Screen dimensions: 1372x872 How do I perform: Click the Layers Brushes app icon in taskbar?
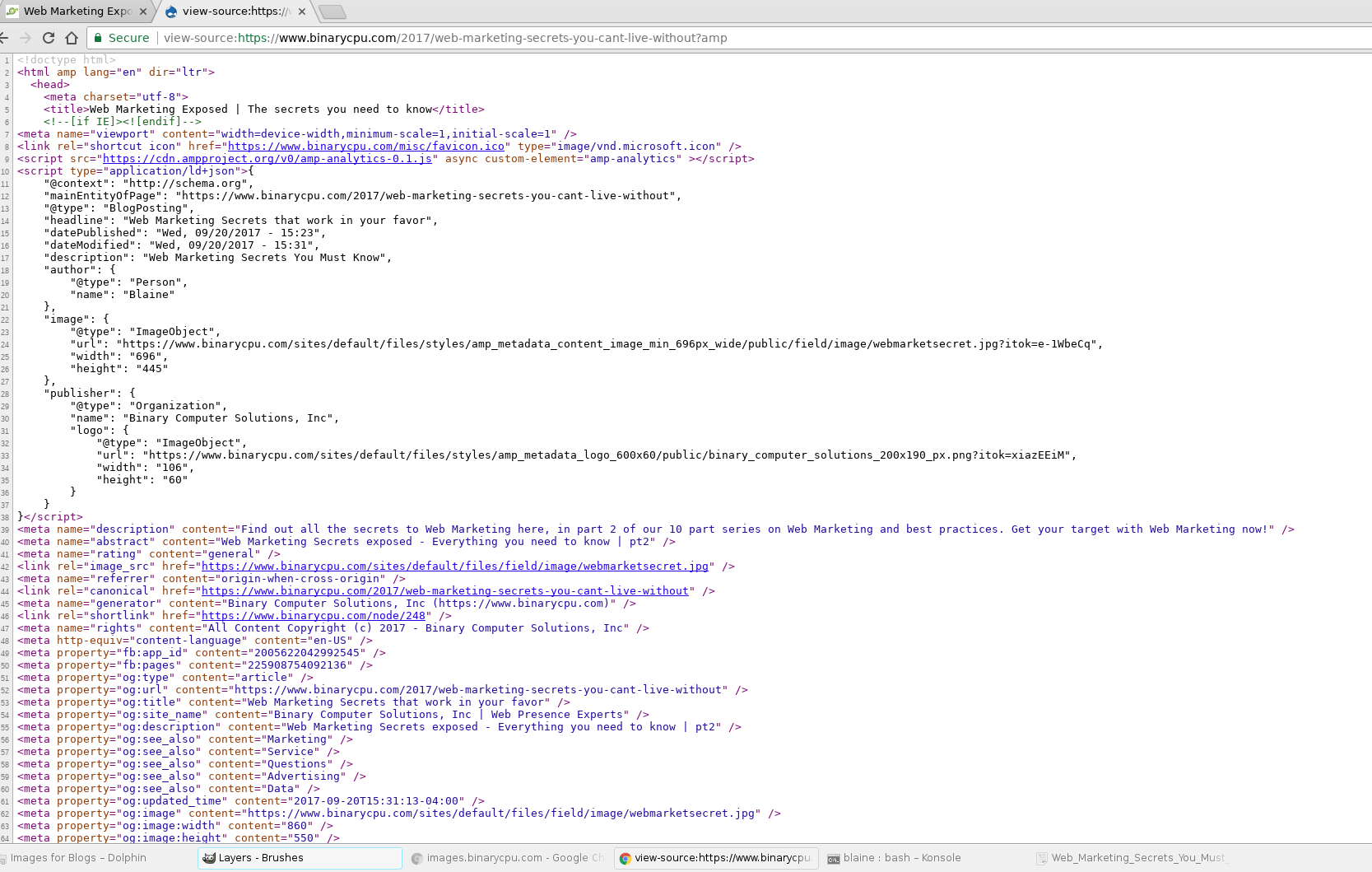[209, 858]
